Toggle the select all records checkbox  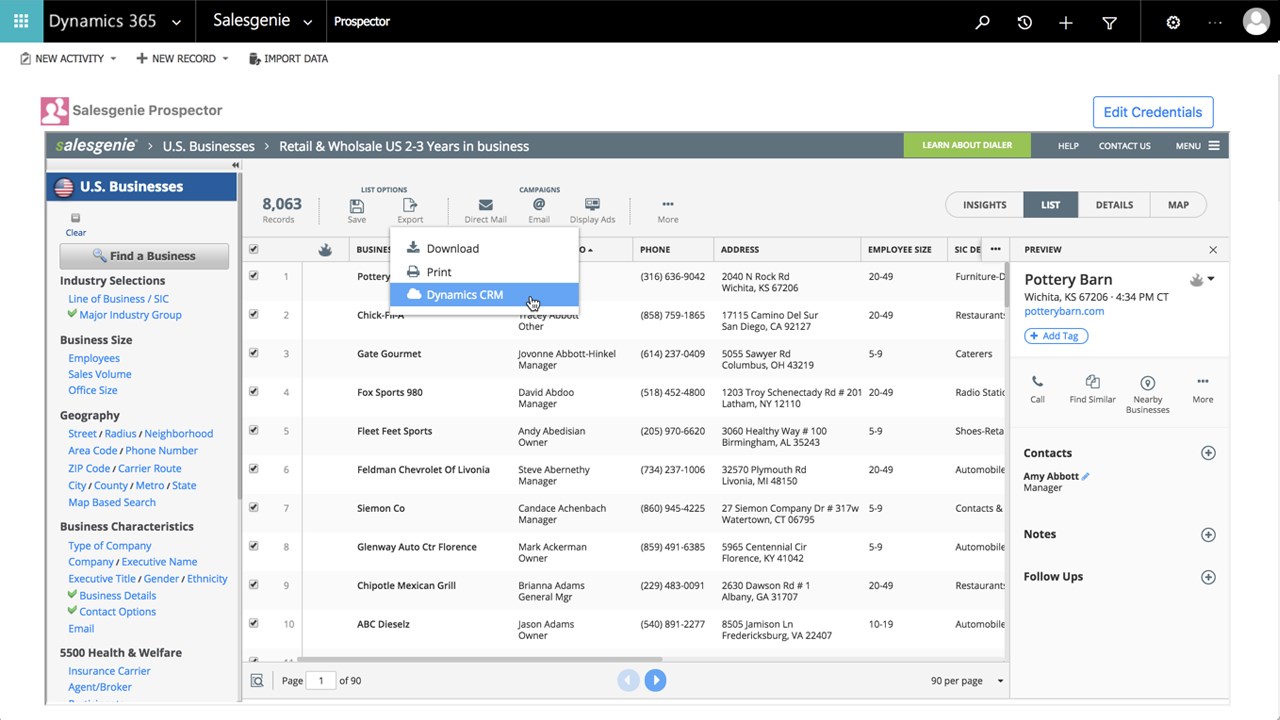[253, 249]
